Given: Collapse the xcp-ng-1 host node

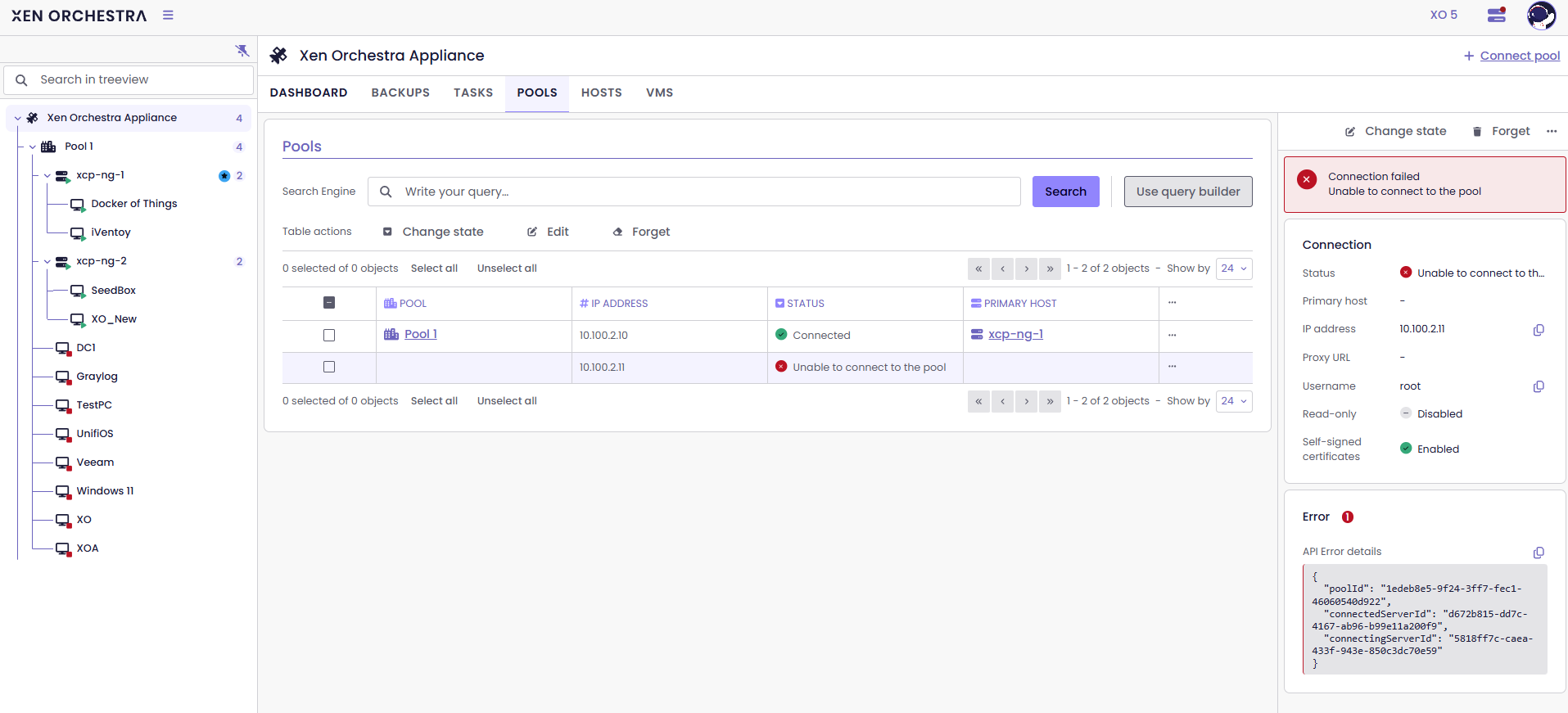Looking at the screenshot, I should click(x=47, y=175).
